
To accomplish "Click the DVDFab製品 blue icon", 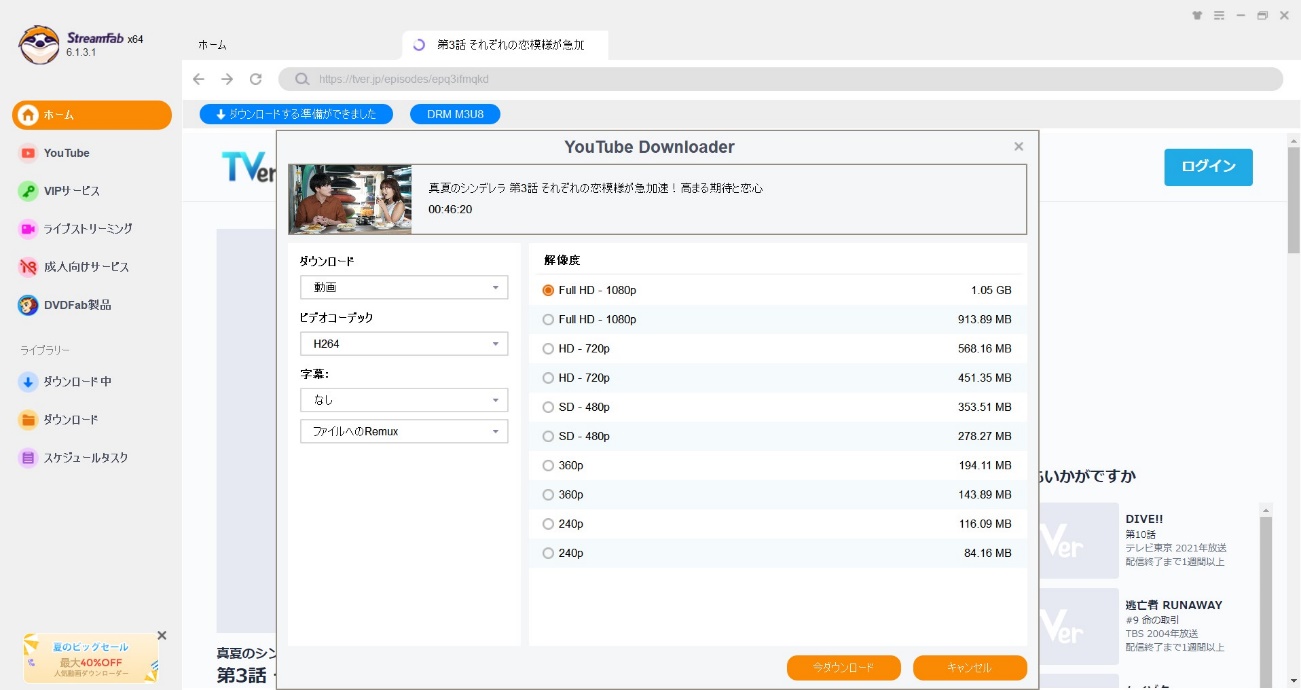I will (x=28, y=305).
